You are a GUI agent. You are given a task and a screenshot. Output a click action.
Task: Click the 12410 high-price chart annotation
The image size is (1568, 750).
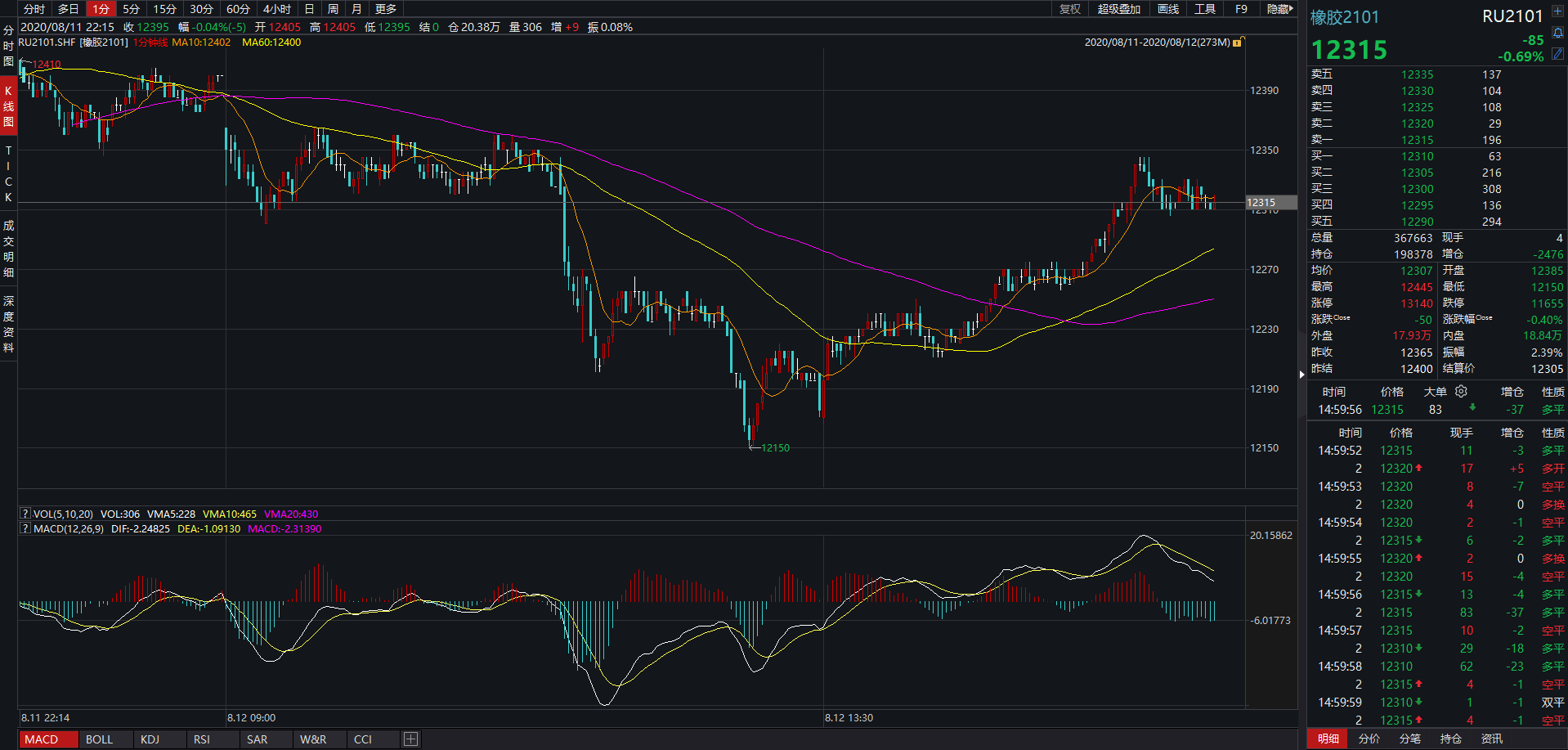47,65
